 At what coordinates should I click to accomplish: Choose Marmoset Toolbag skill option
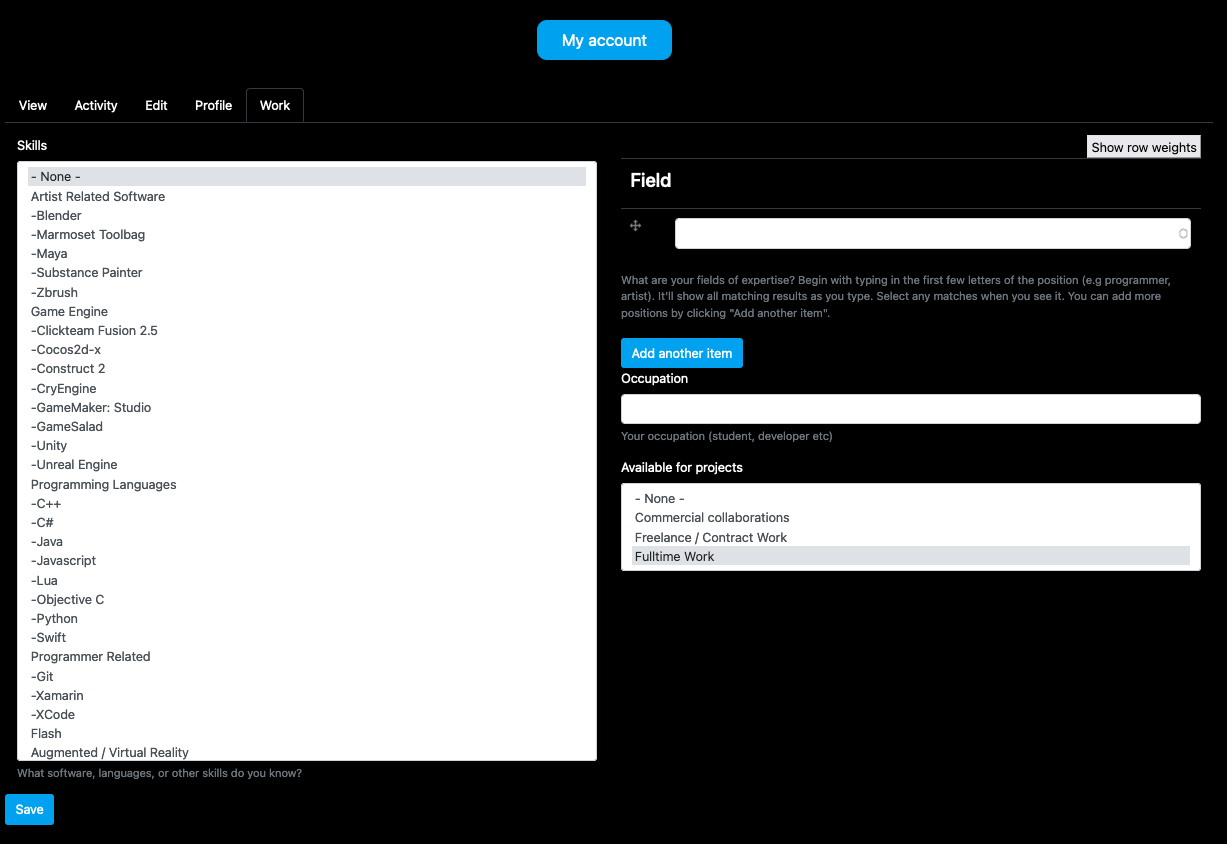pos(307,235)
